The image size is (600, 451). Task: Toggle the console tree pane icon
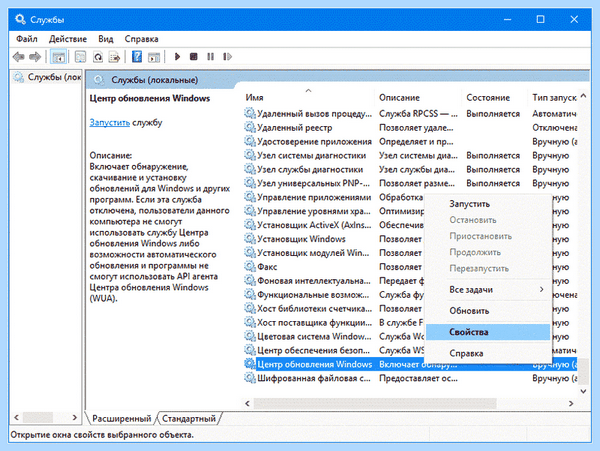(x=59, y=57)
